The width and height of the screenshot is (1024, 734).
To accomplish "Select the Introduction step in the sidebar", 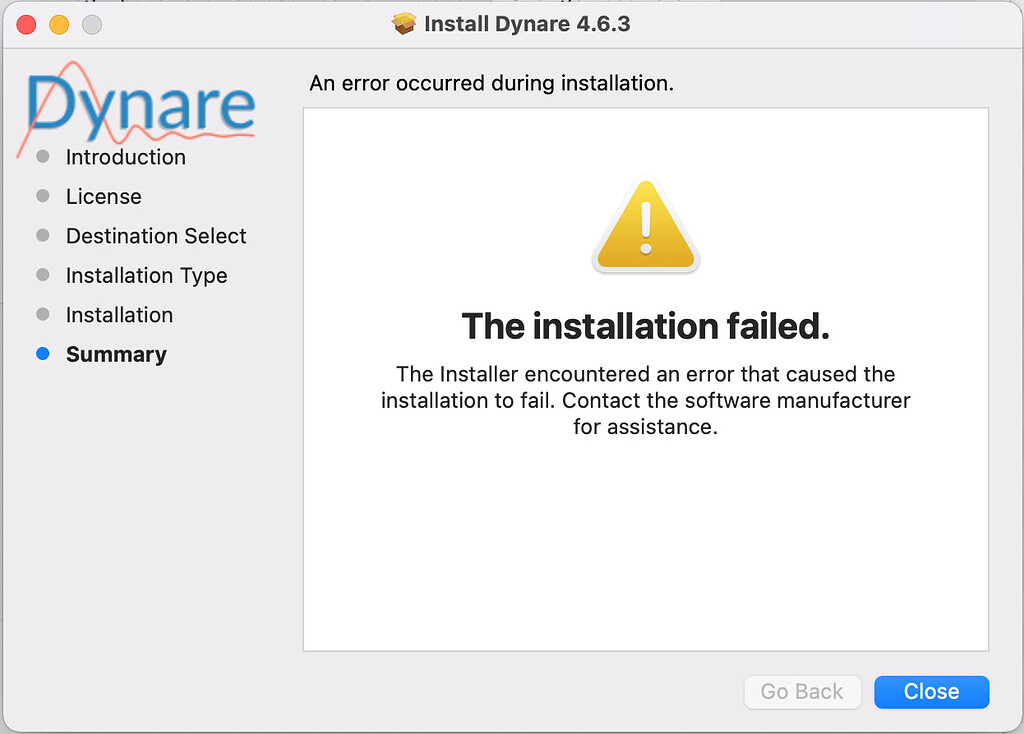I will [125, 157].
